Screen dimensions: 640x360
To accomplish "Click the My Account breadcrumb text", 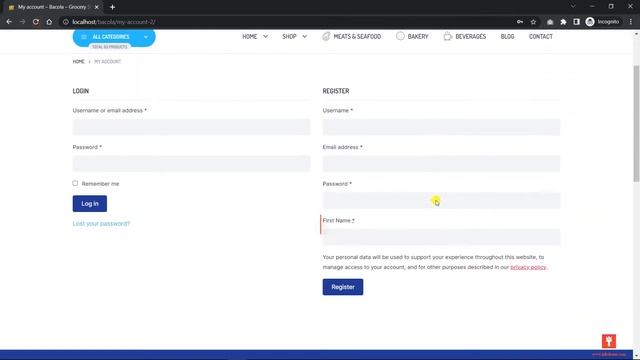I will point(108,62).
